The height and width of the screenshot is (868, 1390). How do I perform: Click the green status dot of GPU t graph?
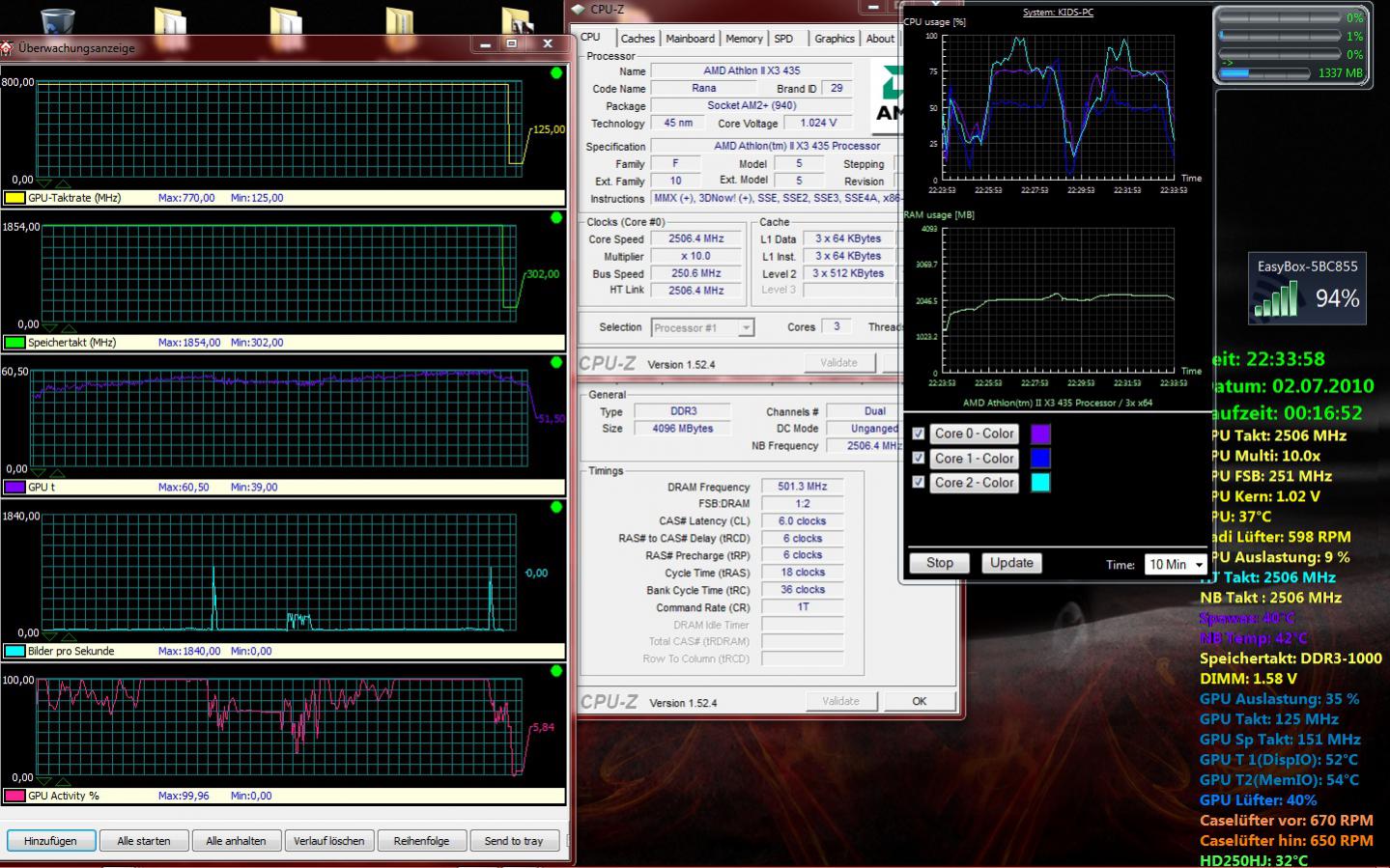556,363
